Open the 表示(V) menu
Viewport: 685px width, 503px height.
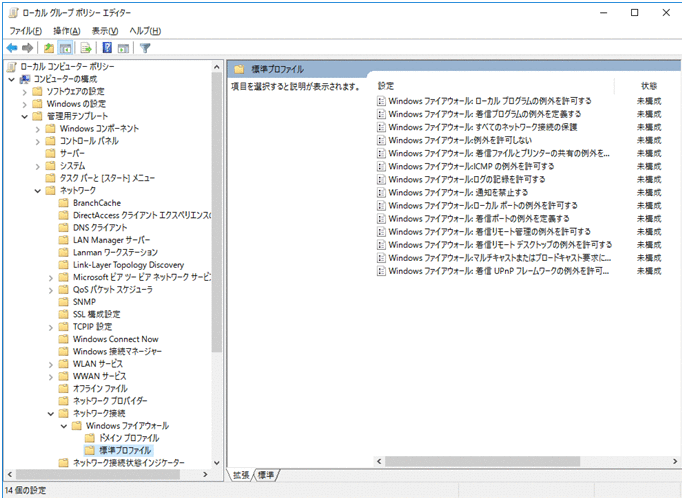tap(105, 31)
